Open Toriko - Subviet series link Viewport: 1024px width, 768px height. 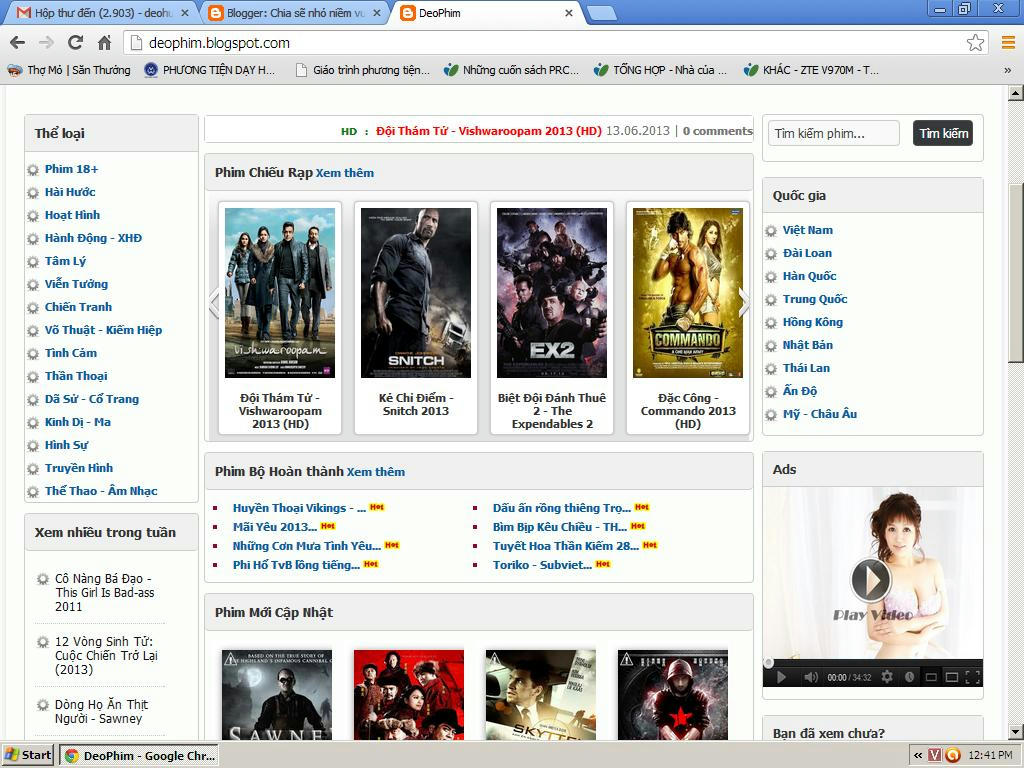coord(543,565)
